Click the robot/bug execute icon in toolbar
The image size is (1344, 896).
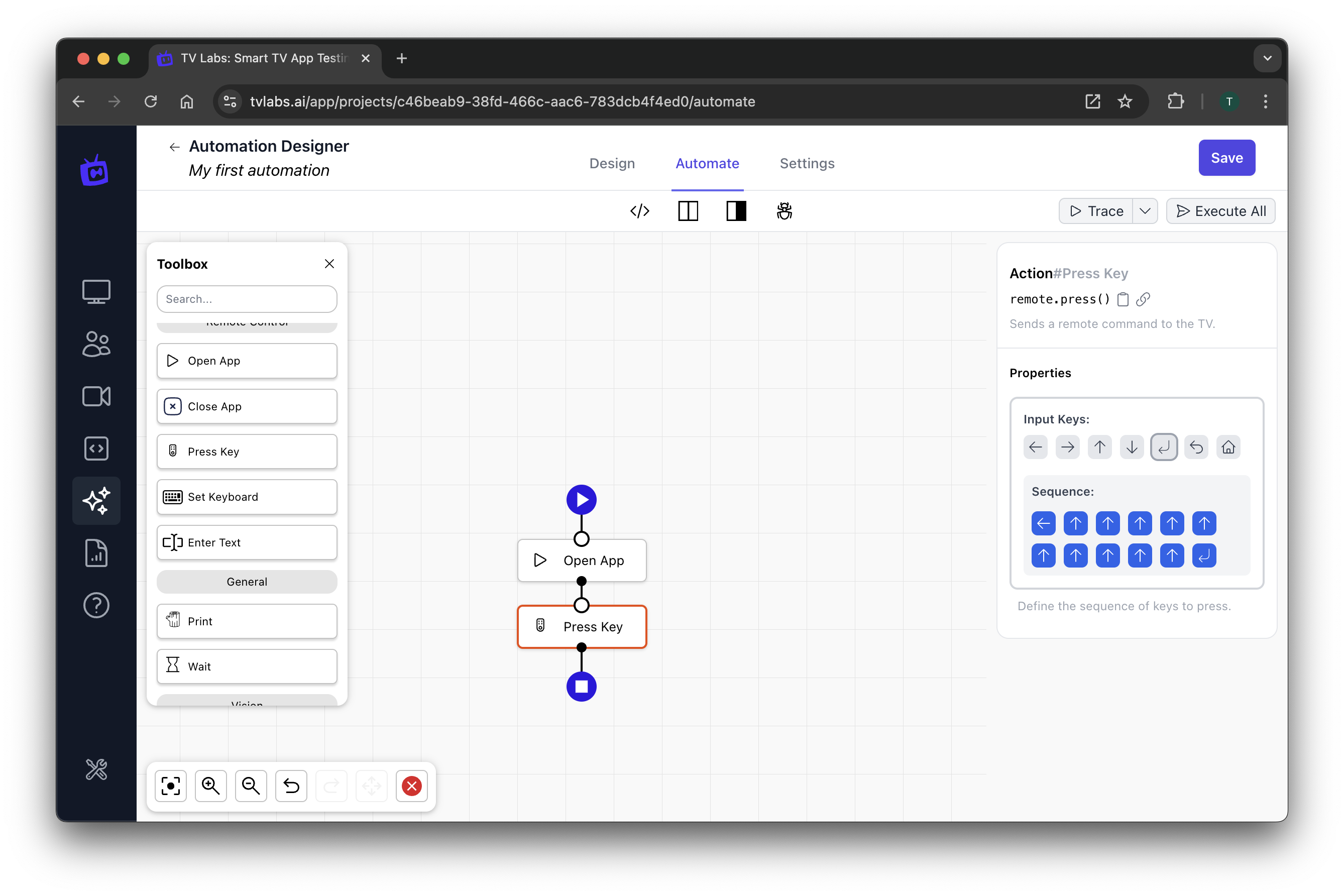click(x=785, y=210)
